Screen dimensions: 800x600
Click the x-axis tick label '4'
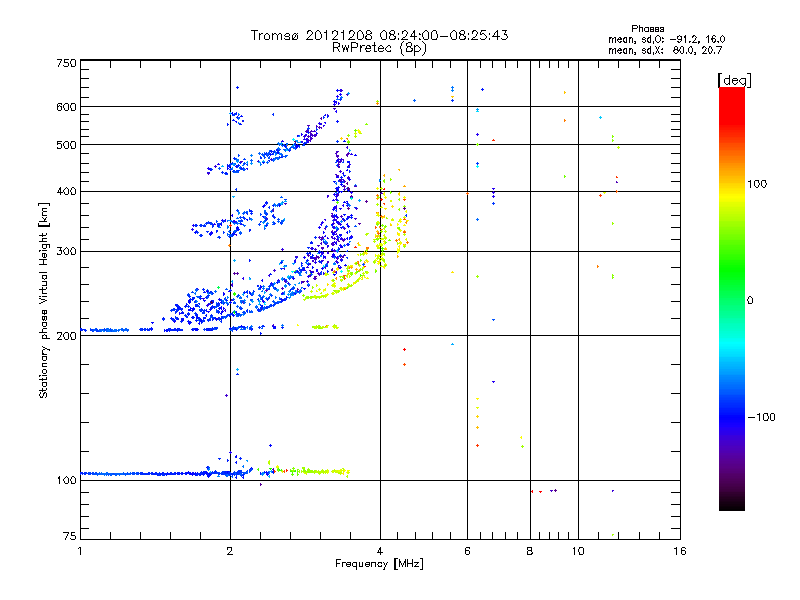tap(380, 551)
